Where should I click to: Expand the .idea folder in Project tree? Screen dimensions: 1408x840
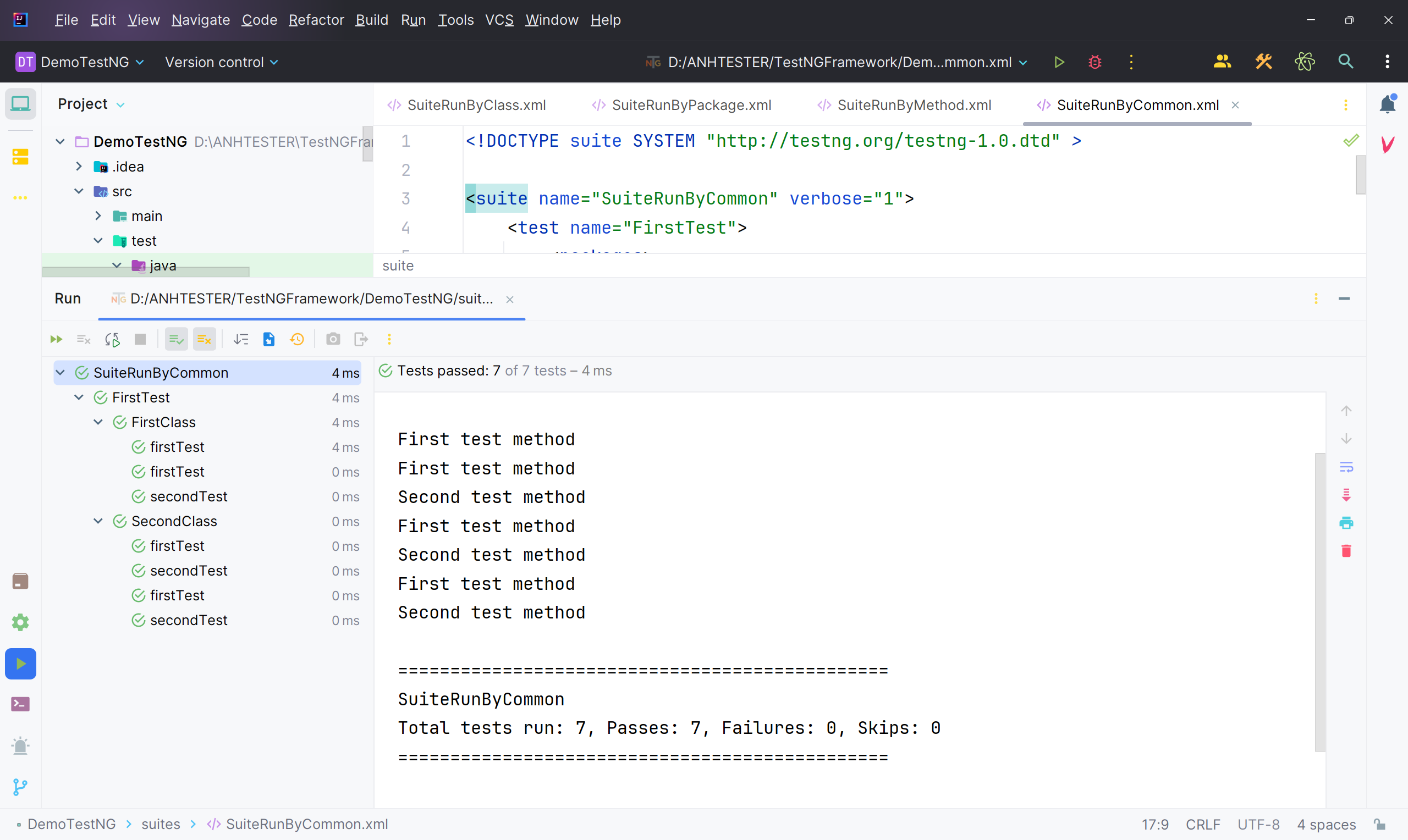[x=79, y=167]
